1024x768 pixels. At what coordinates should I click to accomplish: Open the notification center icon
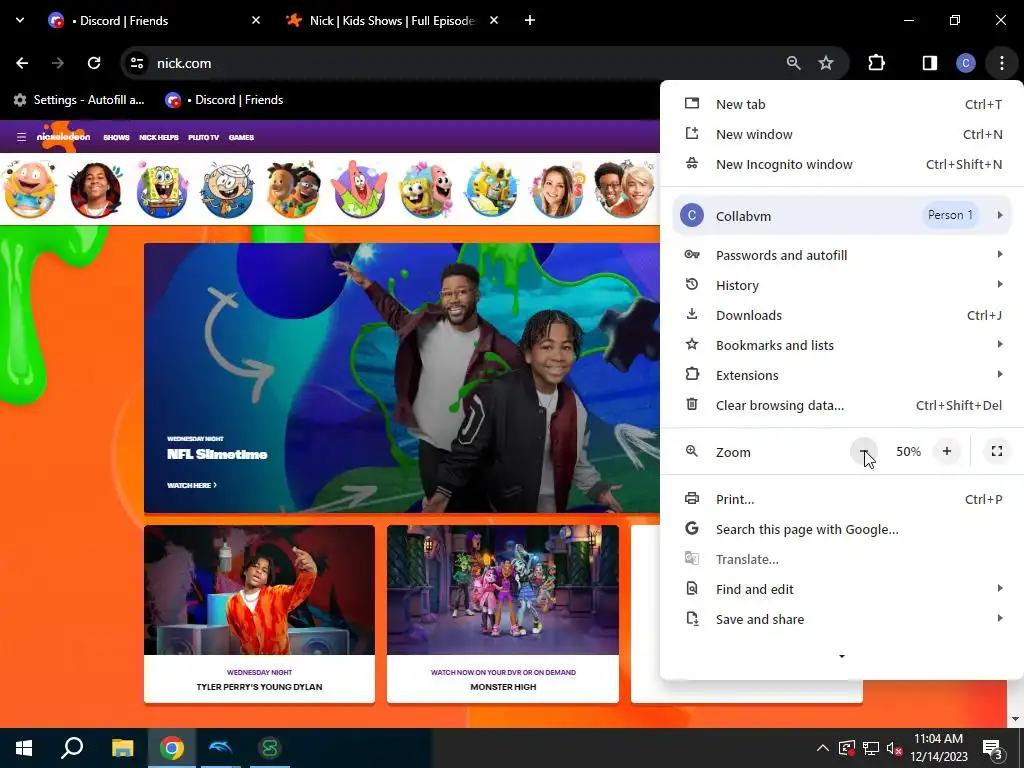click(x=993, y=750)
